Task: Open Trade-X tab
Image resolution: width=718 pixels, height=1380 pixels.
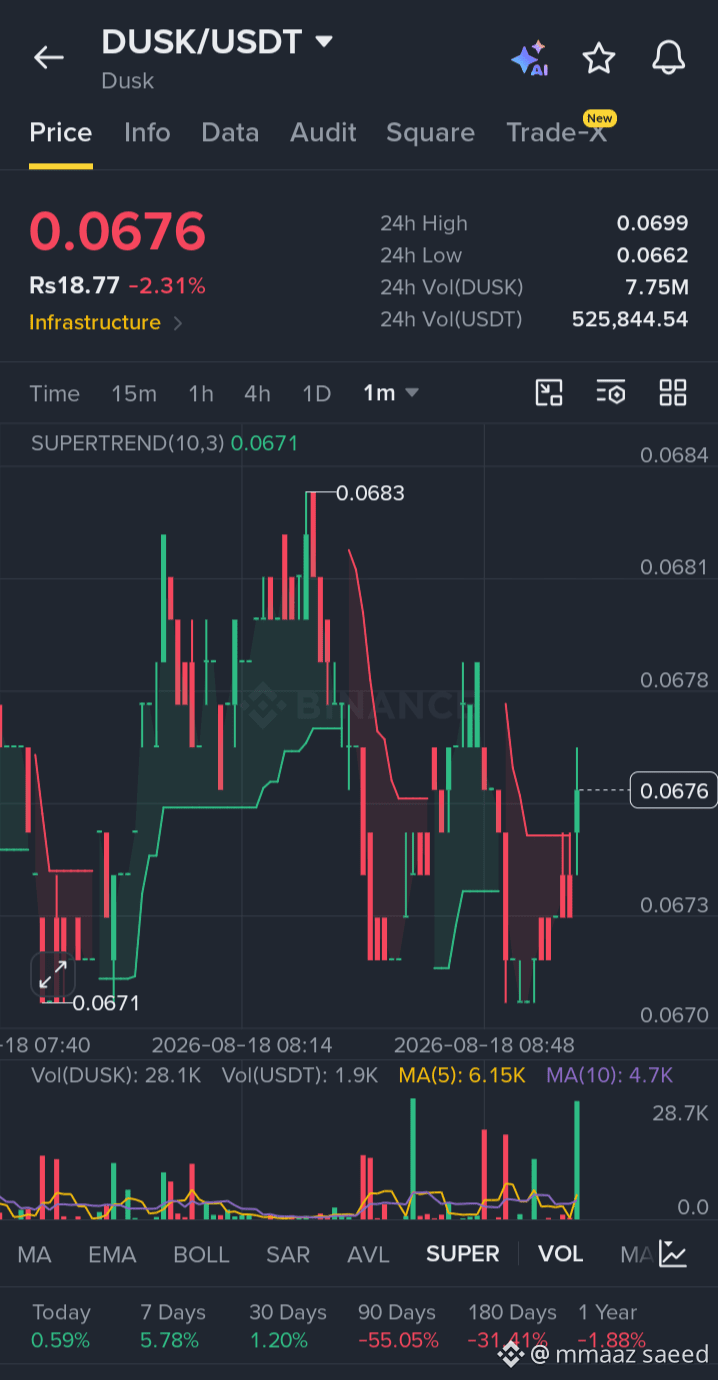Action: pyautogui.click(x=556, y=133)
